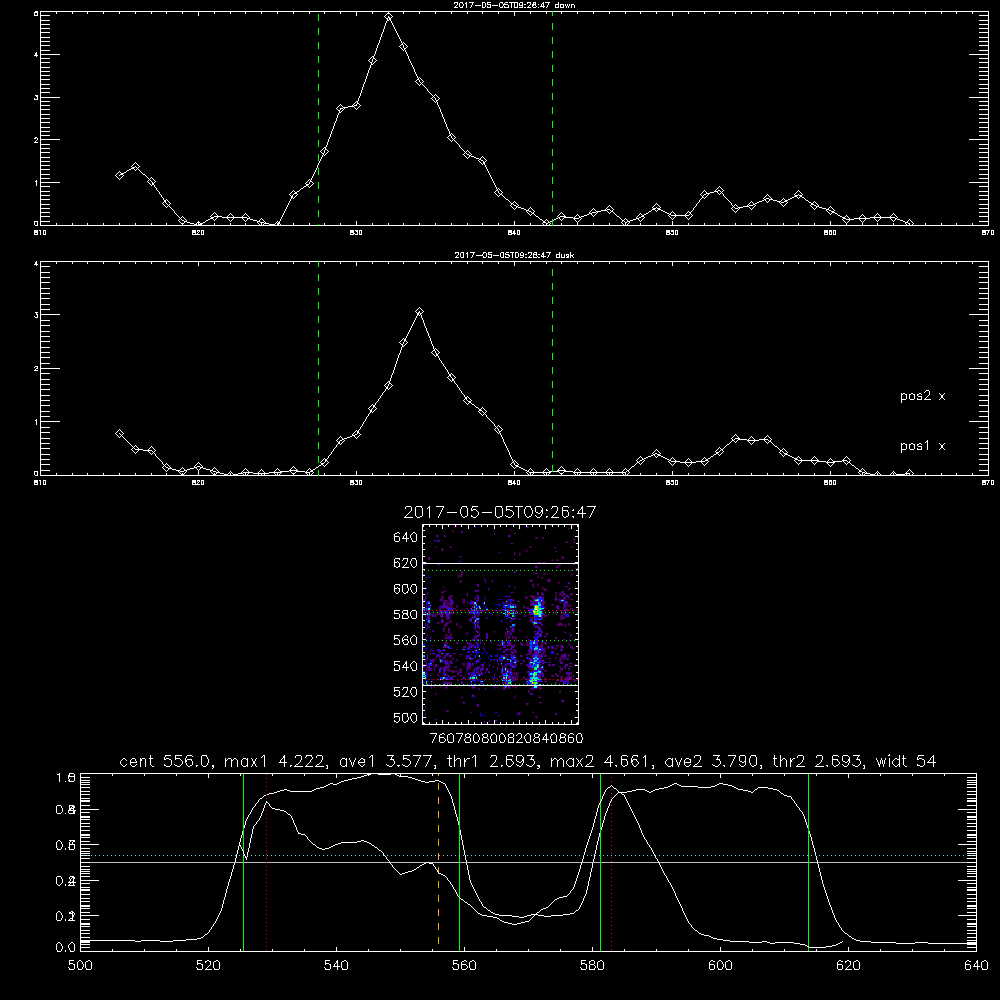Click the "max2 4.661" value in stats line

(x=598, y=761)
